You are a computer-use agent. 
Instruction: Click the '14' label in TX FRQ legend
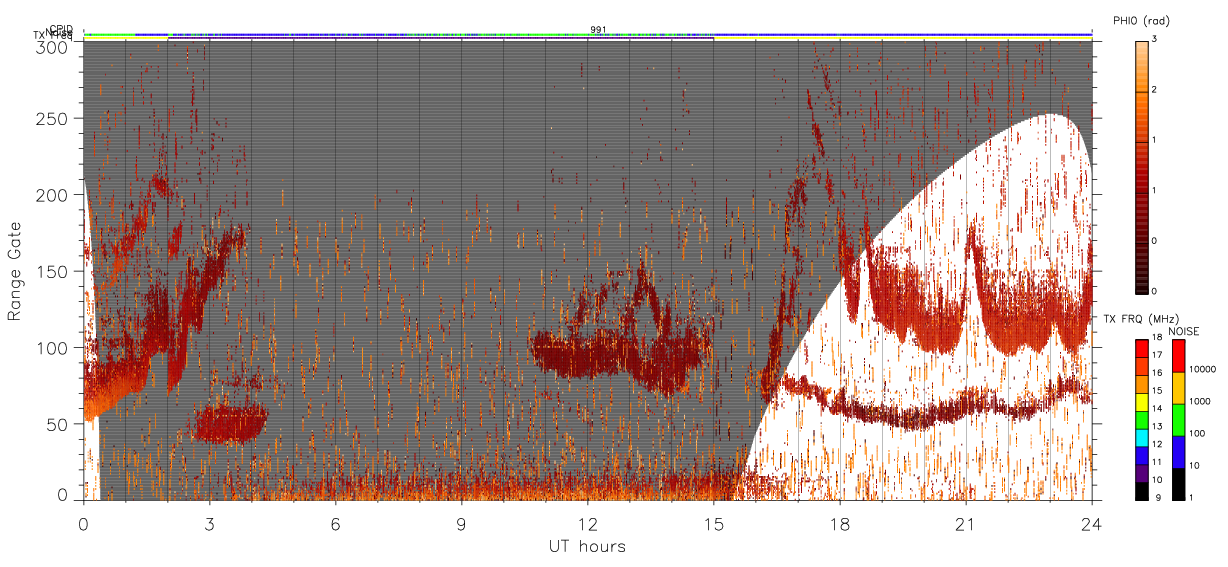point(1157,409)
